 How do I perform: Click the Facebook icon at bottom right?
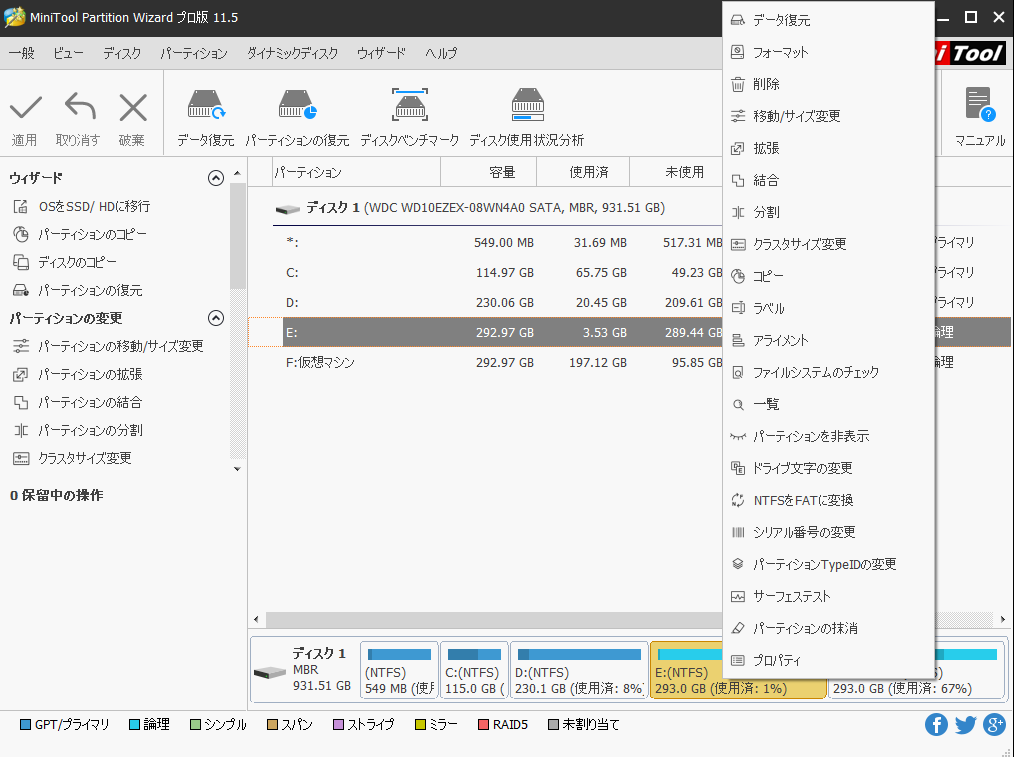(936, 724)
